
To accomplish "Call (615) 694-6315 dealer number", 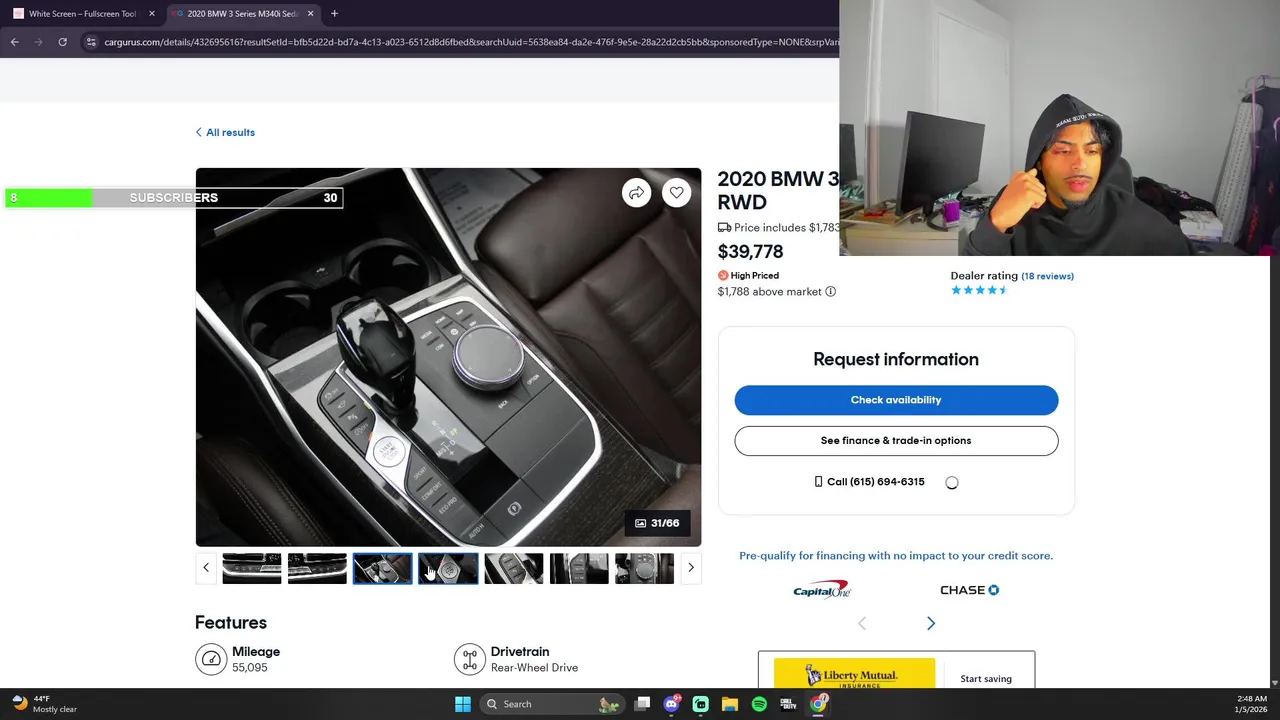I will coord(869,482).
